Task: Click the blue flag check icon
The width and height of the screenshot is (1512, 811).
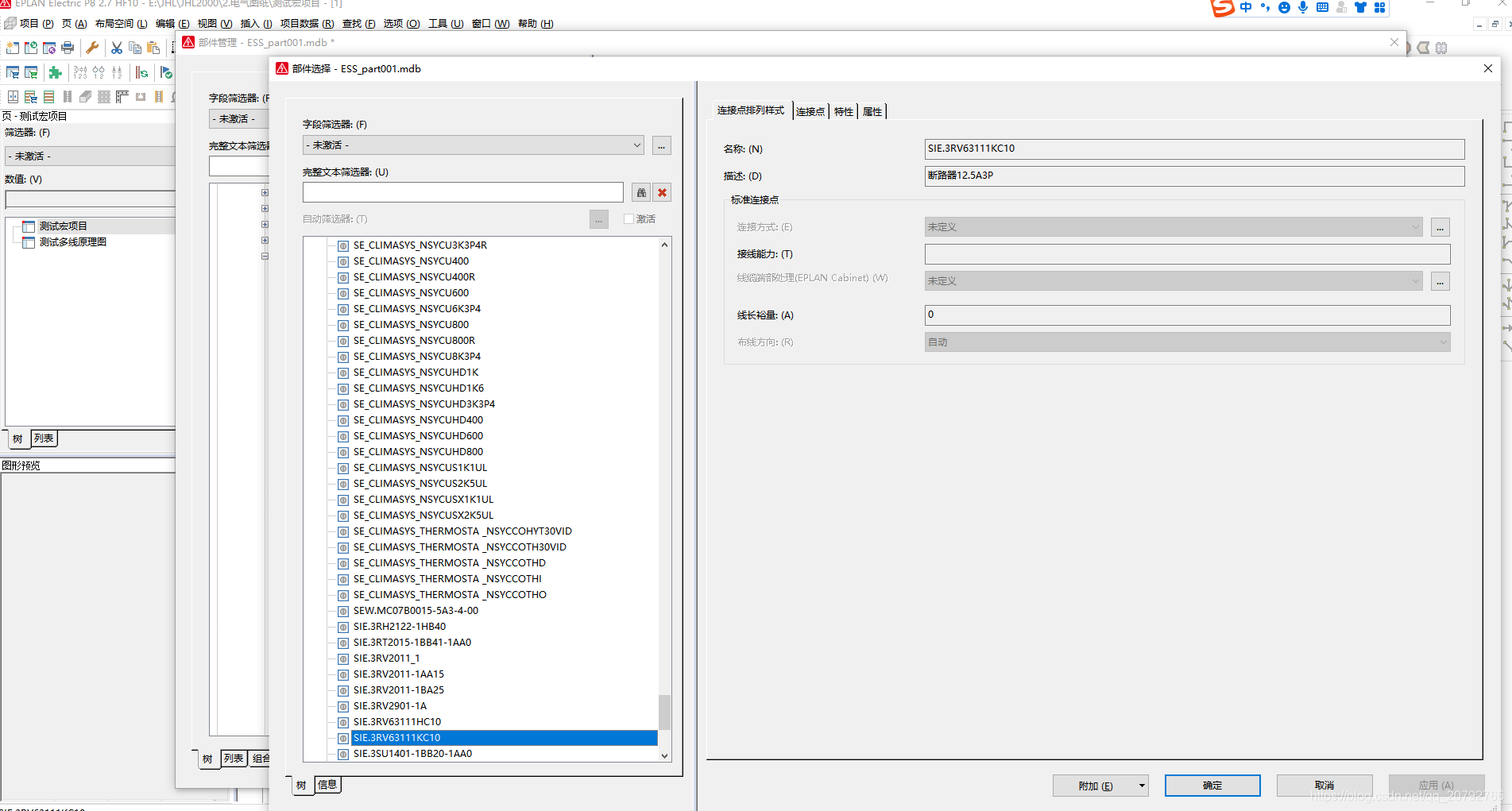Action: click(166, 73)
